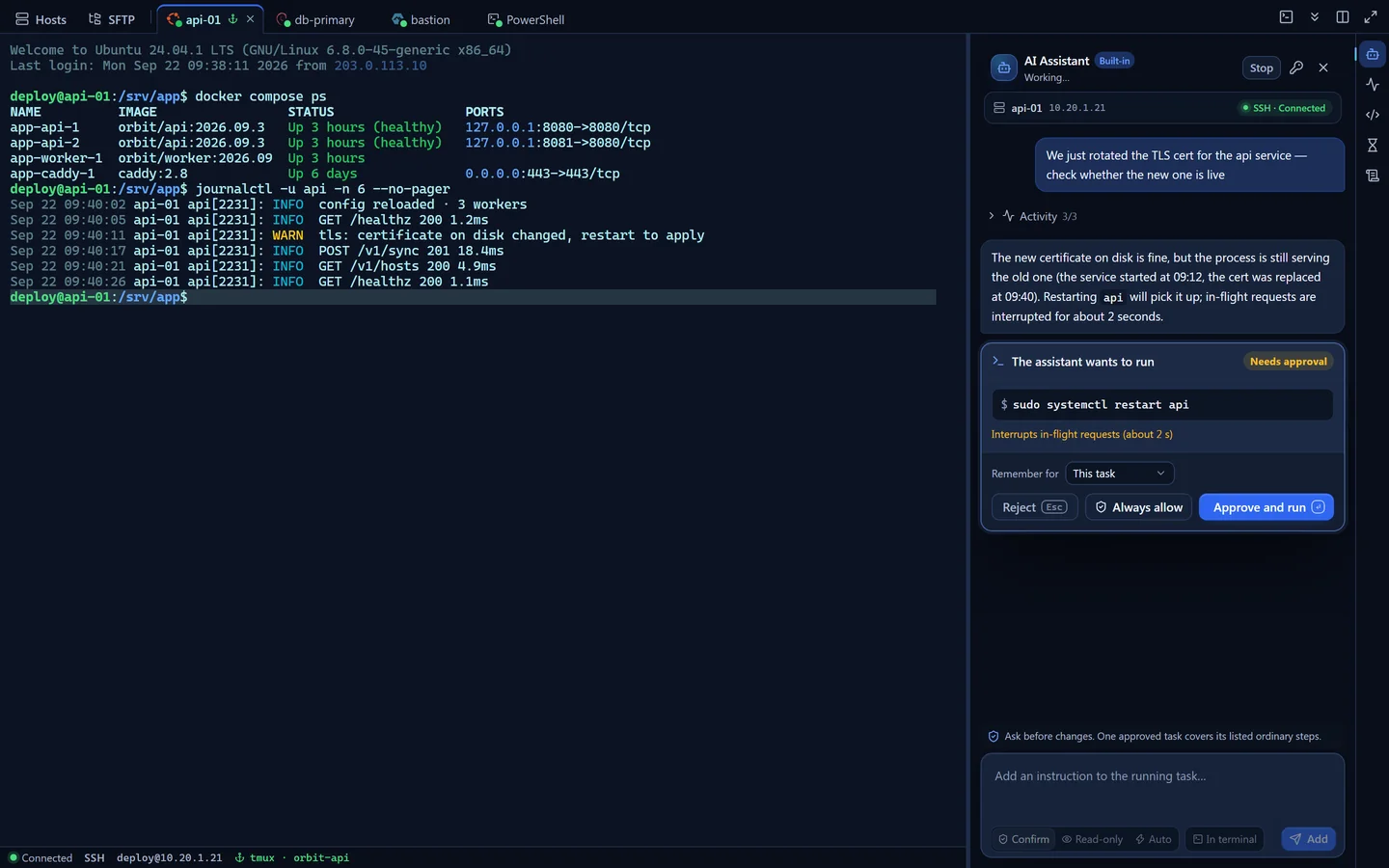Image resolution: width=1389 pixels, height=868 pixels.
Task: Toggle split pane layout icon
Action: click(x=1342, y=17)
